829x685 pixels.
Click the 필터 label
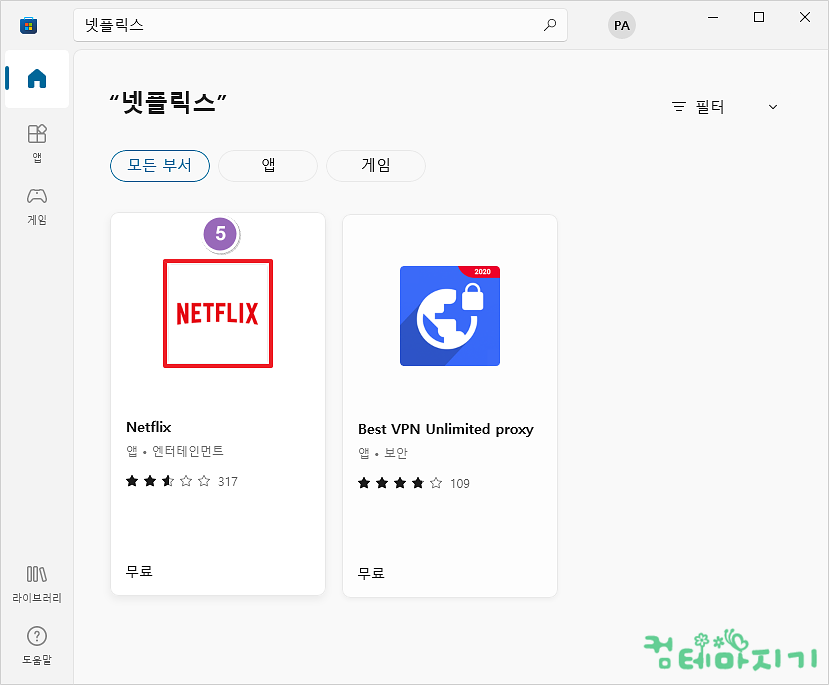710,107
